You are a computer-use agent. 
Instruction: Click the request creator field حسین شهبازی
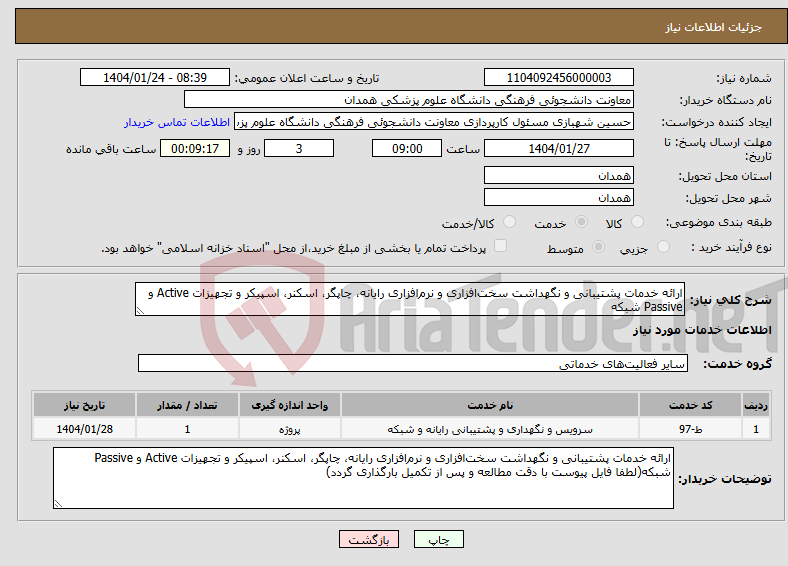point(434,122)
